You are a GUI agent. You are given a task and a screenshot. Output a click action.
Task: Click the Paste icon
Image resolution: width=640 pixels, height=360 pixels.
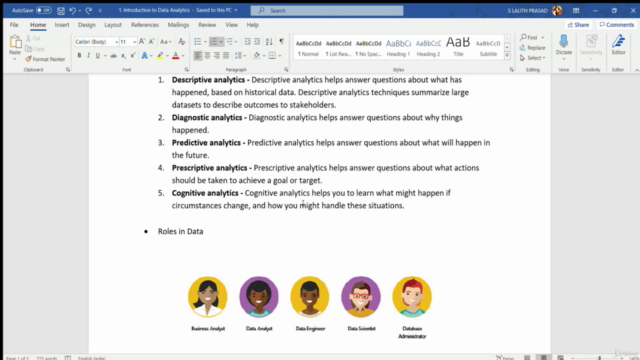pyautogui.click(x=15, y=42)
